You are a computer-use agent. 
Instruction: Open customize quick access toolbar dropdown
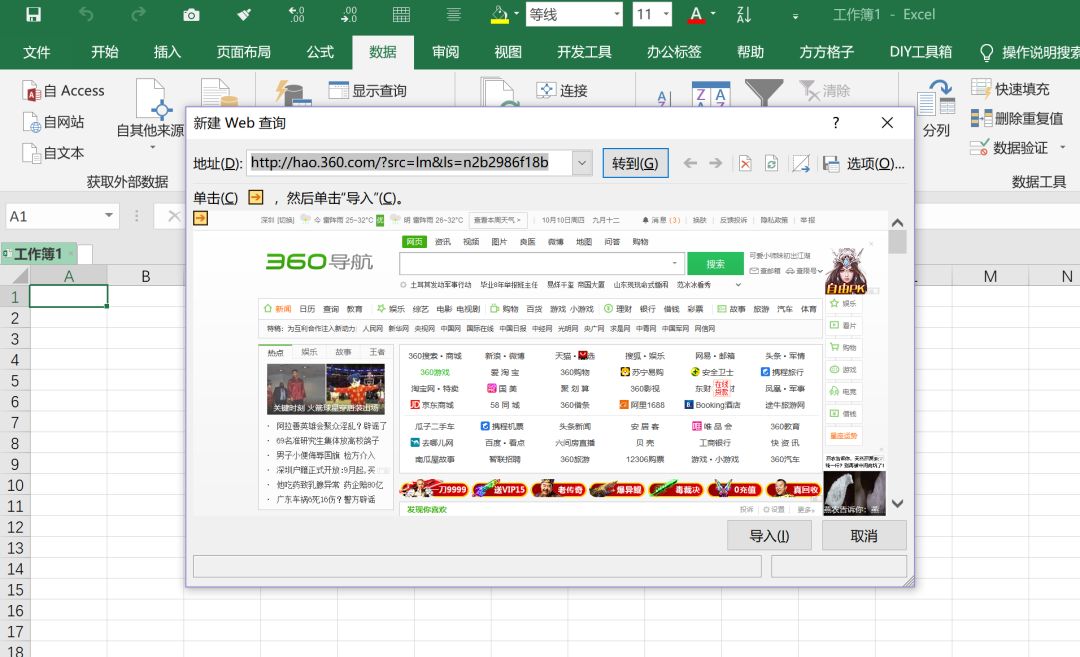[x=796, y=15]
